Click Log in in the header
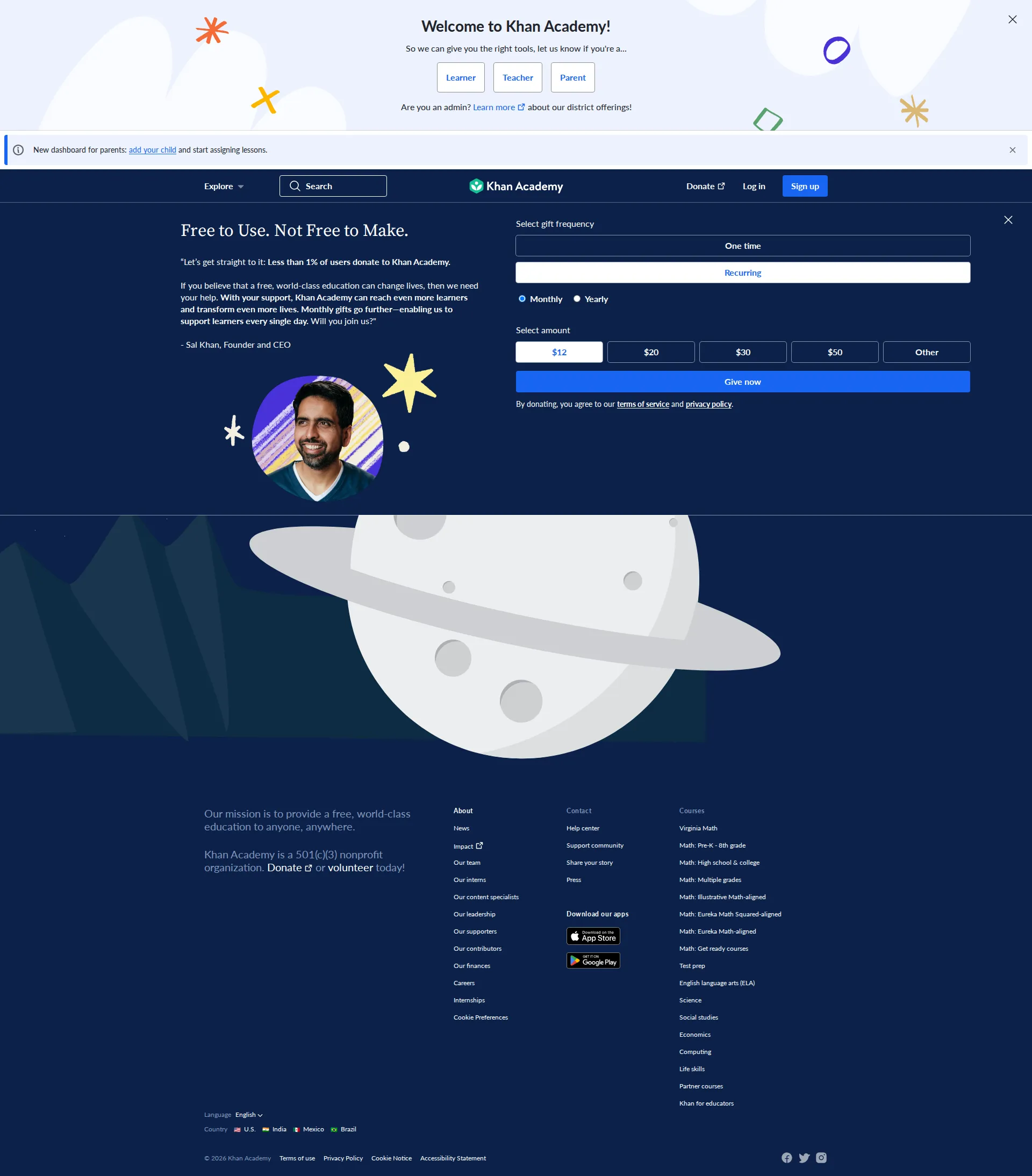The height and width of the screenshot is (1176, 1032). click(754, 187)
